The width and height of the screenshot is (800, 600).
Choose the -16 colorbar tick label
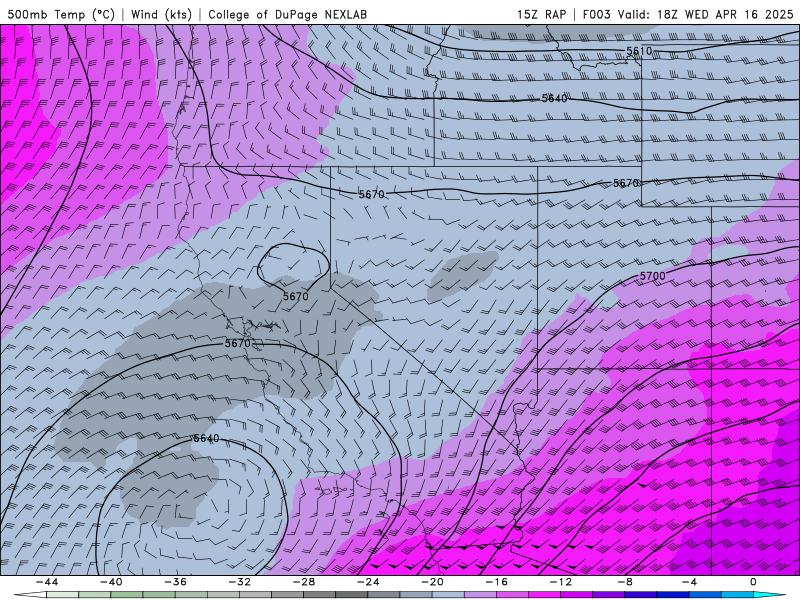(497, 582)
